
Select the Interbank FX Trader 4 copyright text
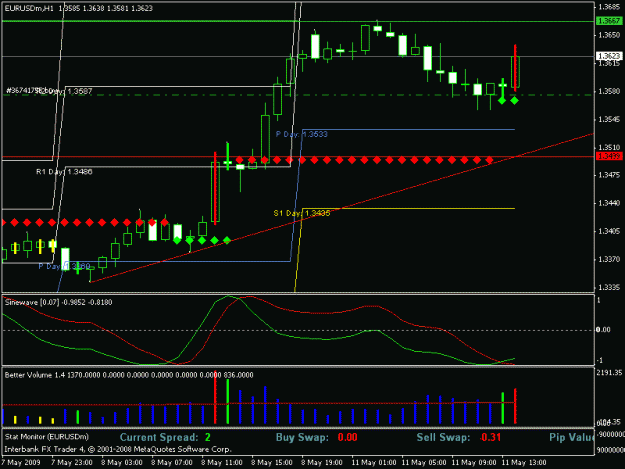[x=118, y=449]
